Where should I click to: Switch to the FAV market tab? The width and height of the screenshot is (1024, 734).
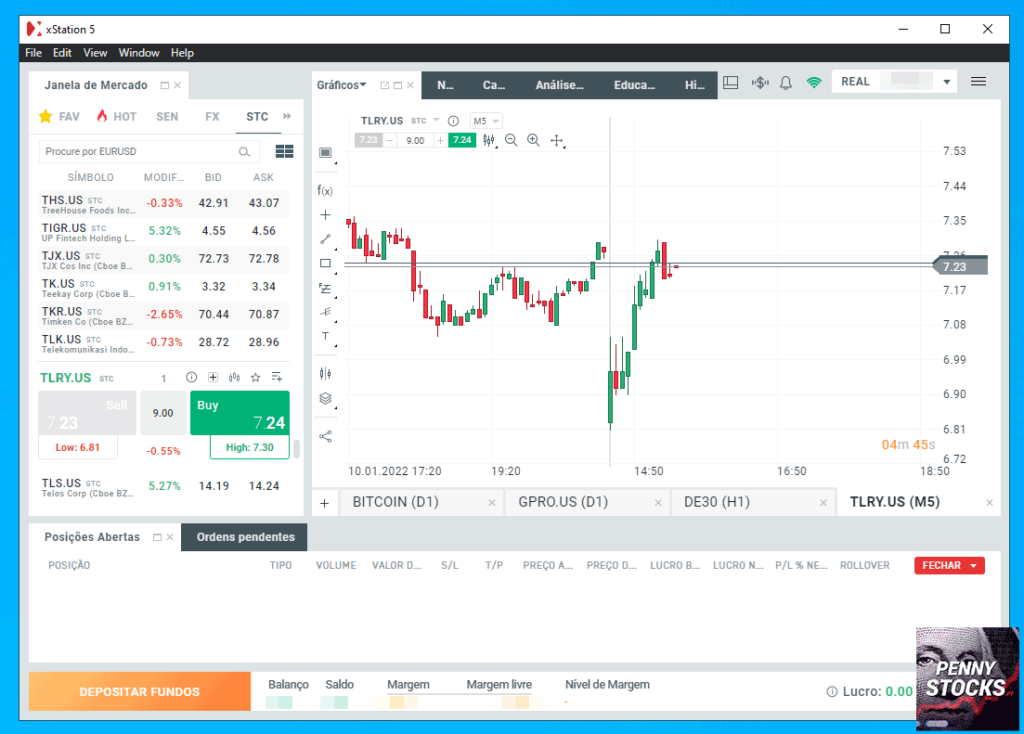59,117
